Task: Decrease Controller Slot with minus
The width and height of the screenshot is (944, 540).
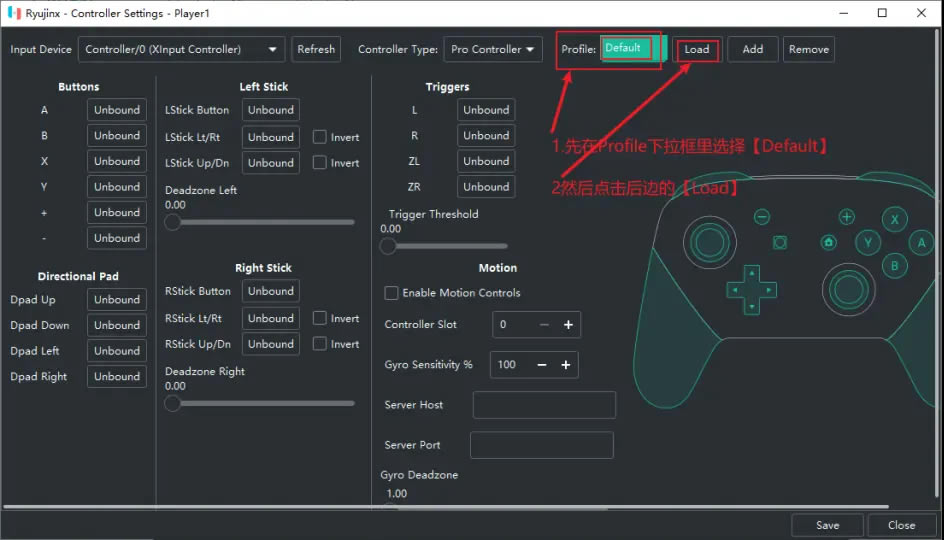Action: (x=544, y=325)
